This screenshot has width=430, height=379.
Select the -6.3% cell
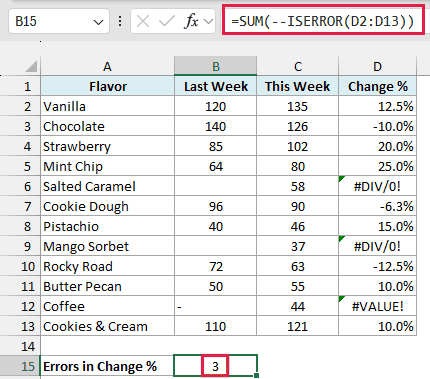377,206
